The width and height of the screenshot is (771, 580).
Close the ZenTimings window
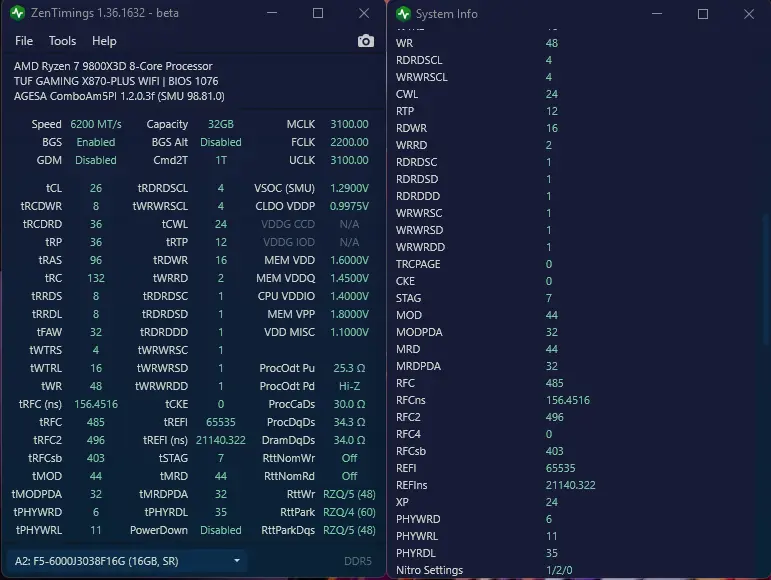pyautogui.click(x=364, y=13)
